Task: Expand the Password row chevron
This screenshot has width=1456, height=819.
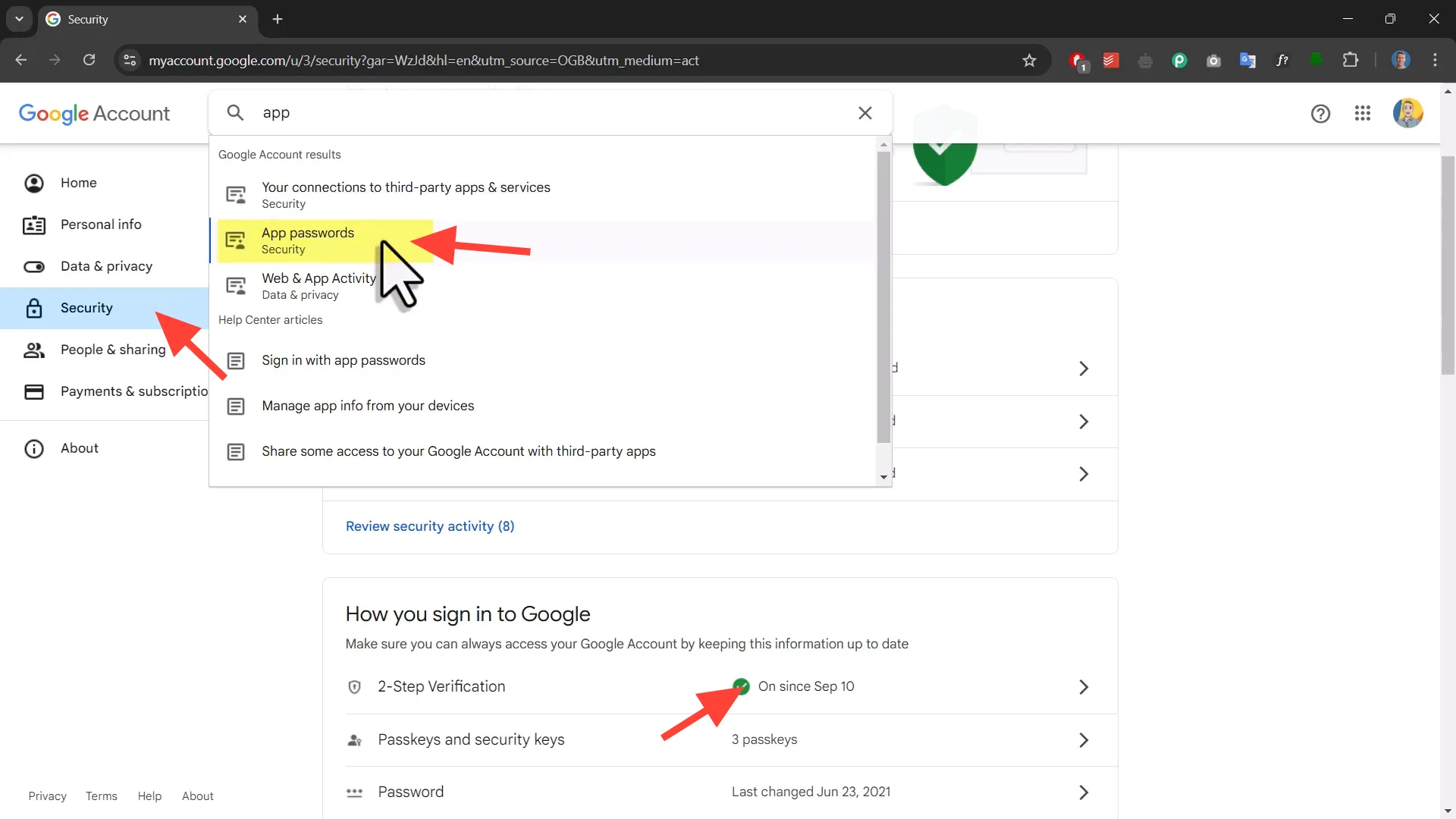Action: point(1084,792)
